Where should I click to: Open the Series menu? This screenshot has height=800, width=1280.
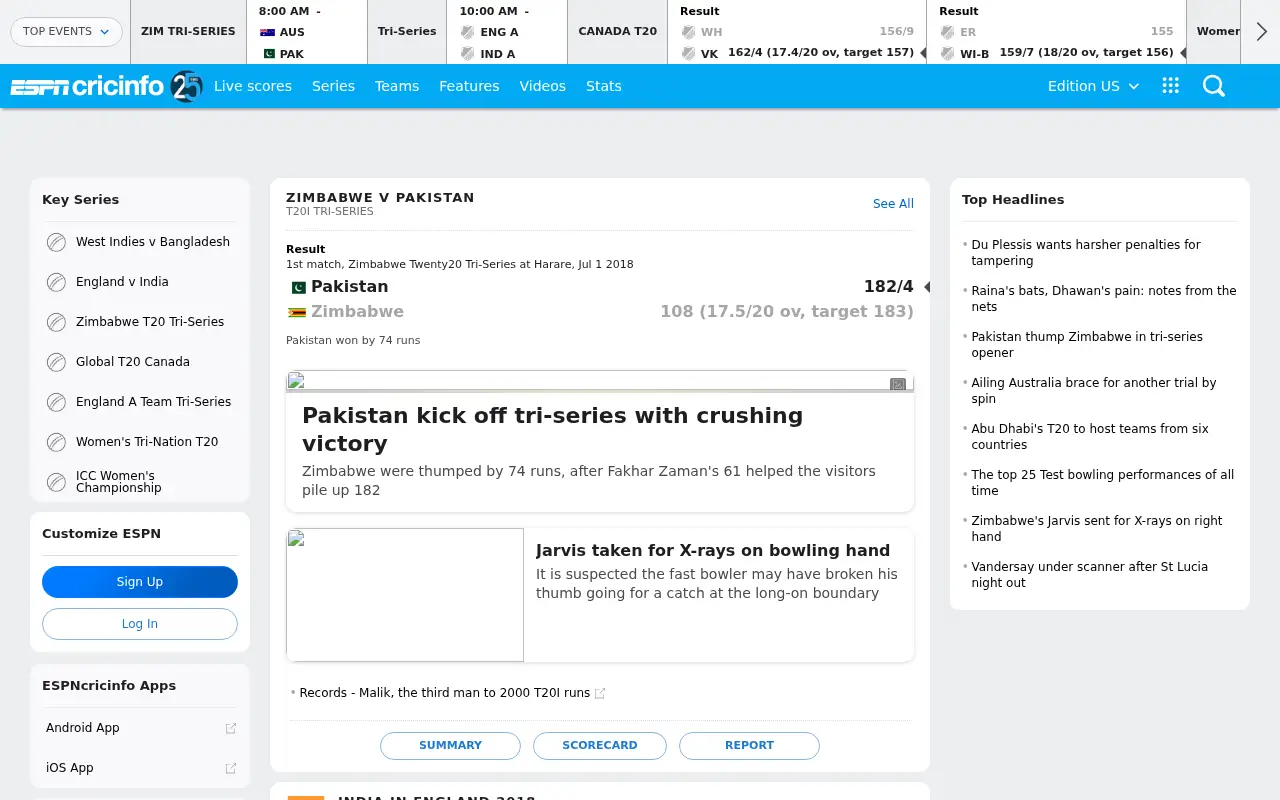click(x=333, y=86)
